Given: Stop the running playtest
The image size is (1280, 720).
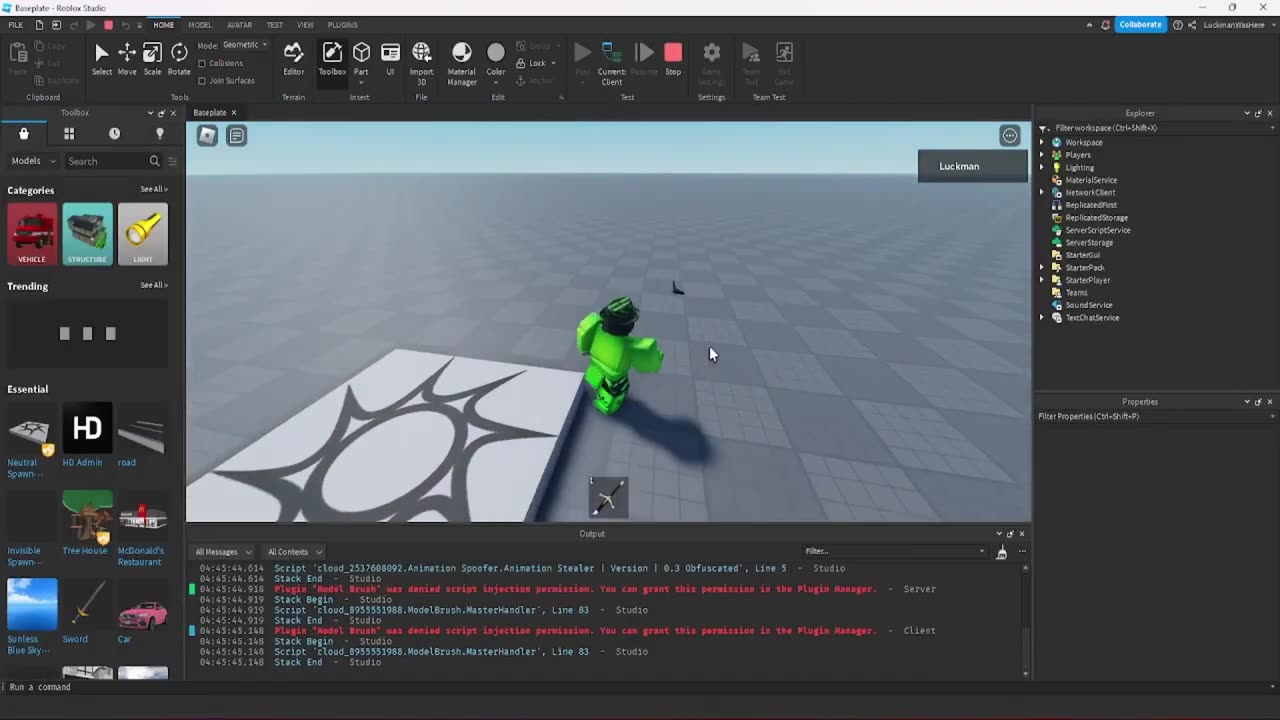Looking at the screenshot, I should pyautogui.click(x=673, y=59).
